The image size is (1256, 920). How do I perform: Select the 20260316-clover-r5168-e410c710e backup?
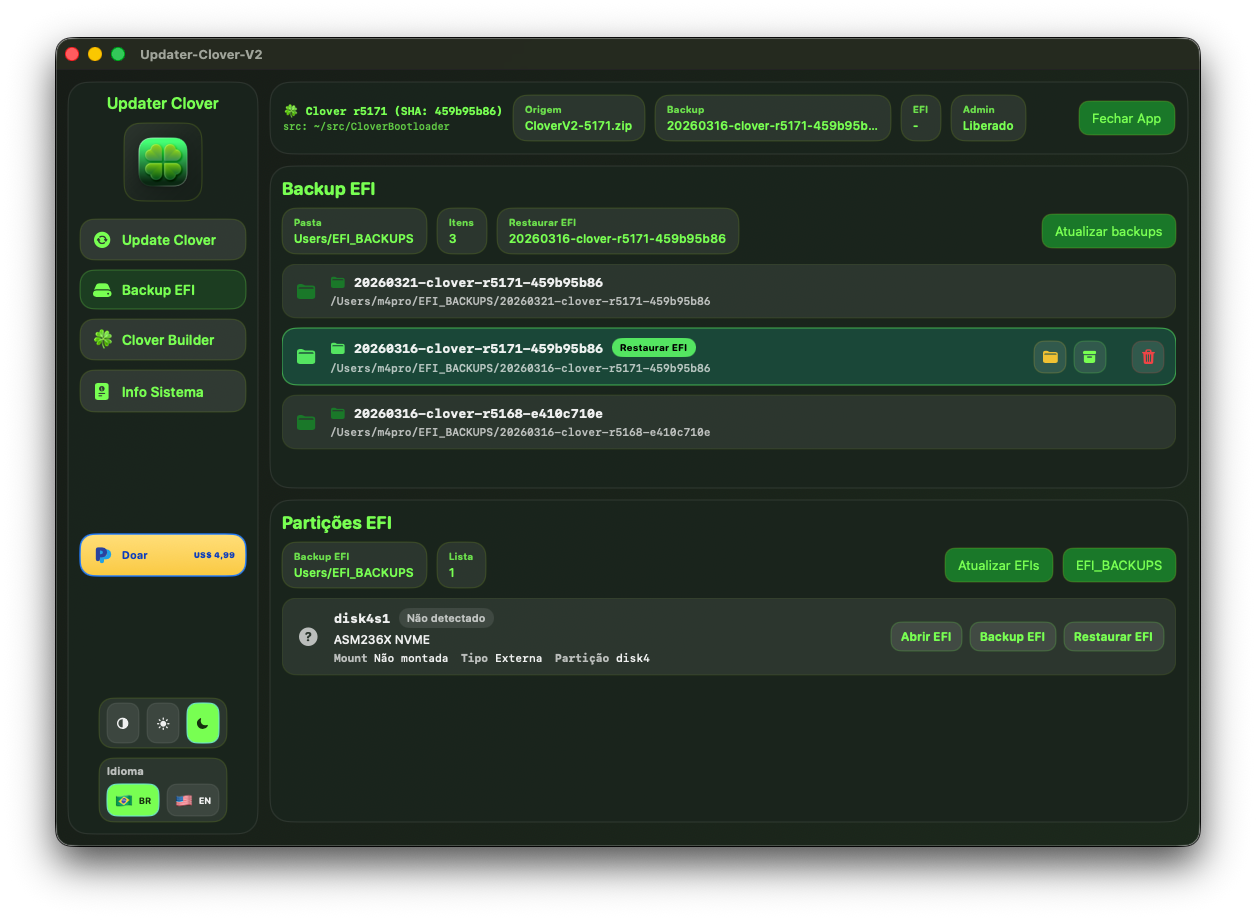(x=700, y=421)
